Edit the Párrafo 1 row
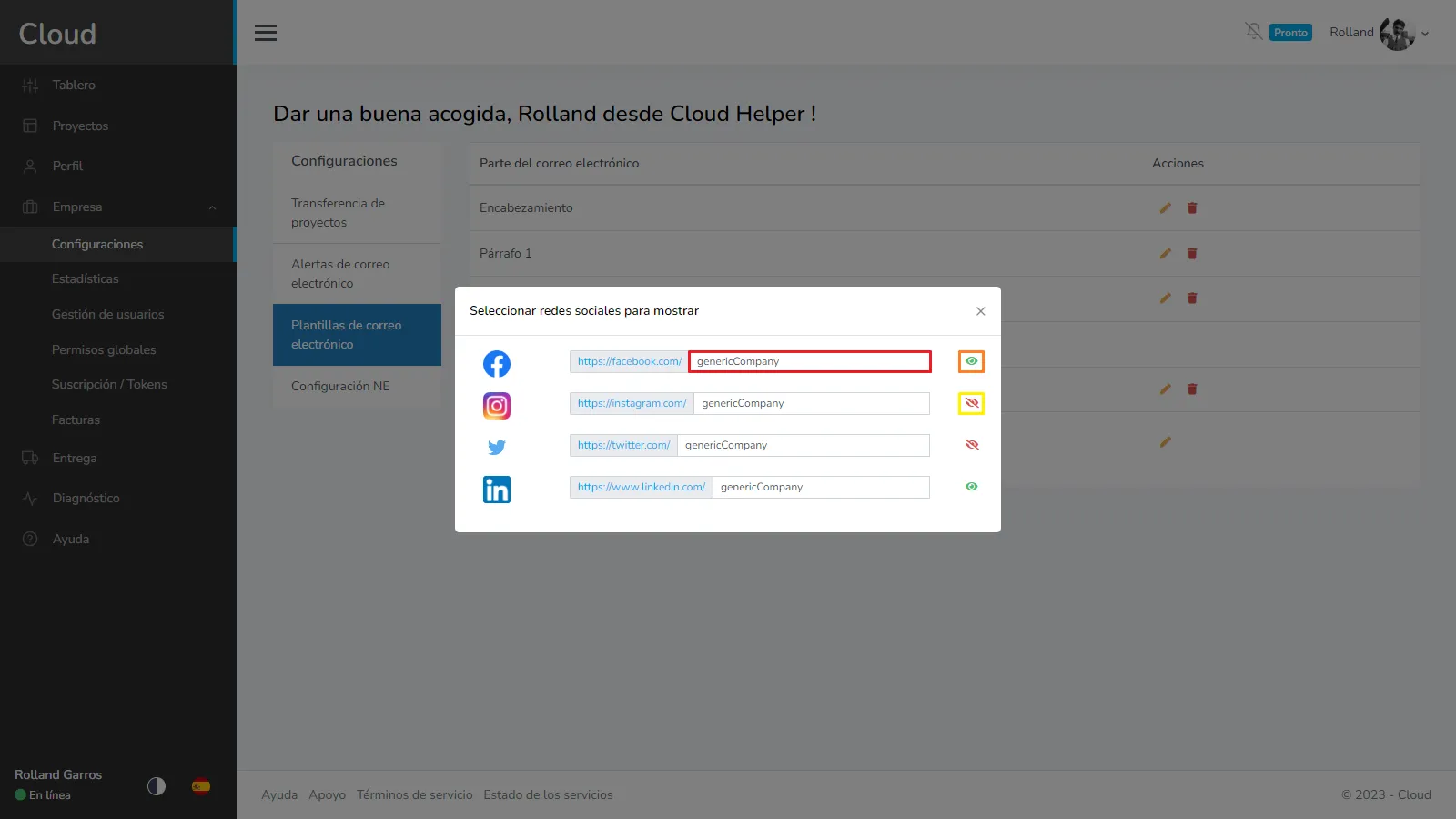This screenshot has height=819, width=1456. tap(1166, 254)
